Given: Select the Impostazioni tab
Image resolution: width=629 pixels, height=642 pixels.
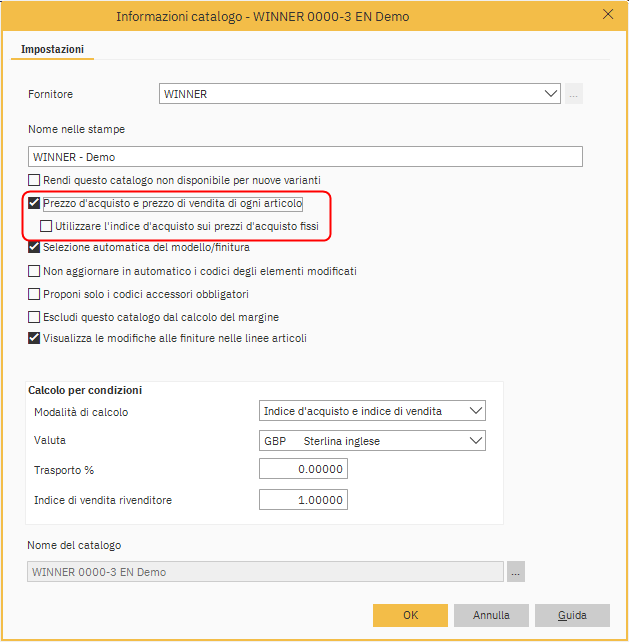Looking at the screenshot, I should pyautogui.click(x=53, y=49).
